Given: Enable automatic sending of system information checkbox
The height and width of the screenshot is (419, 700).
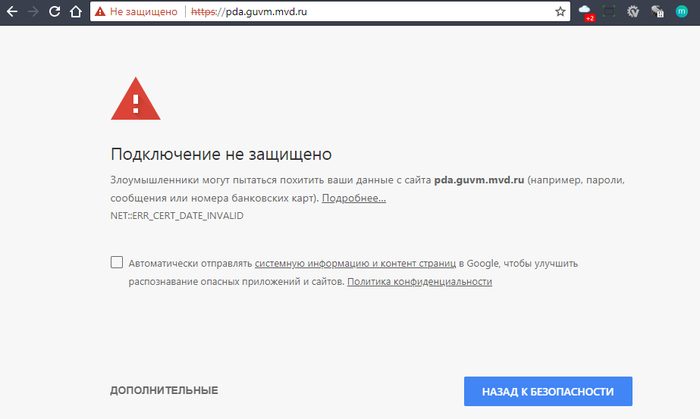Looking at the screenshot, I should [117, 263].
